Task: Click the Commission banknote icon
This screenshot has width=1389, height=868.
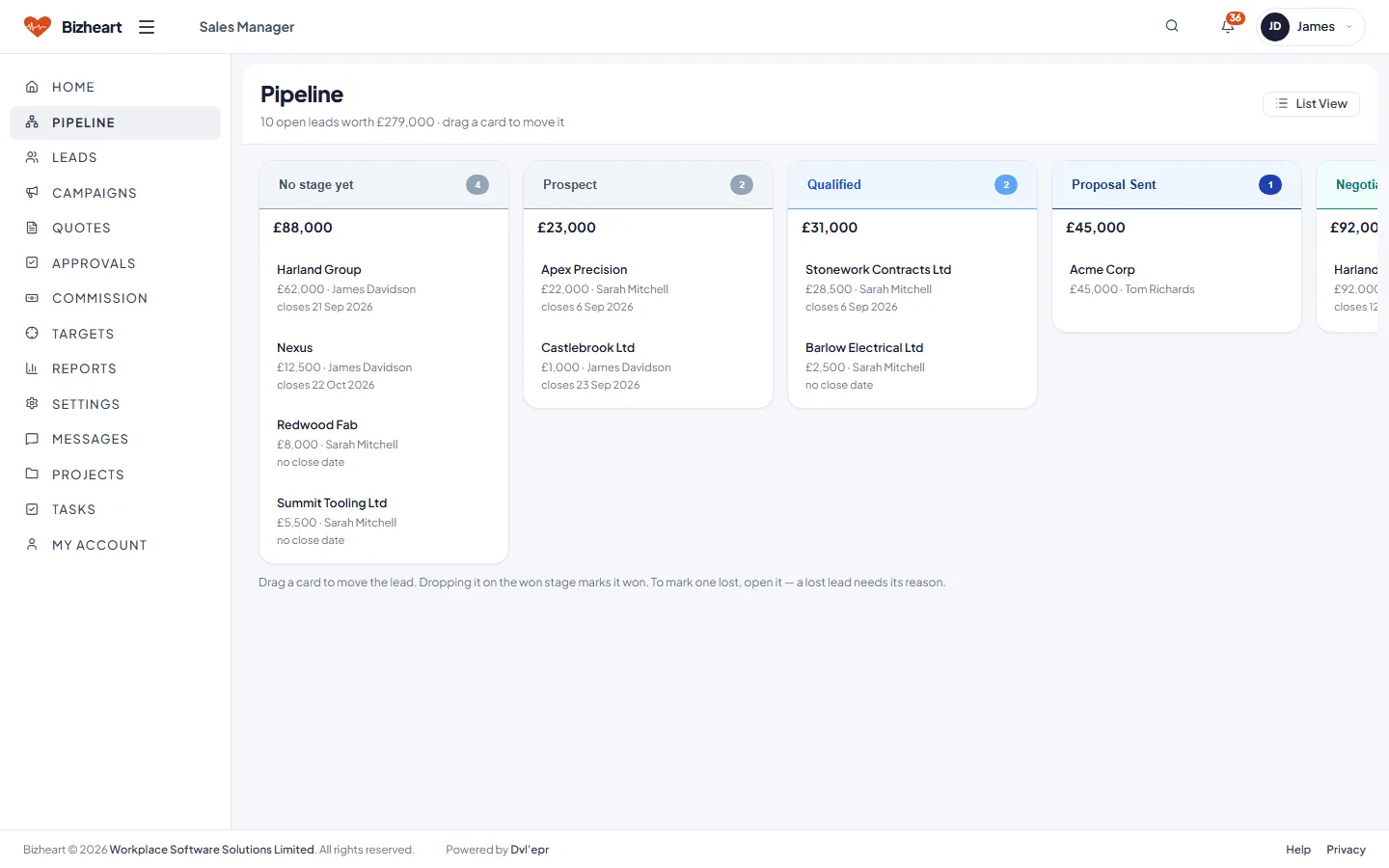Action: click(32, 298)
